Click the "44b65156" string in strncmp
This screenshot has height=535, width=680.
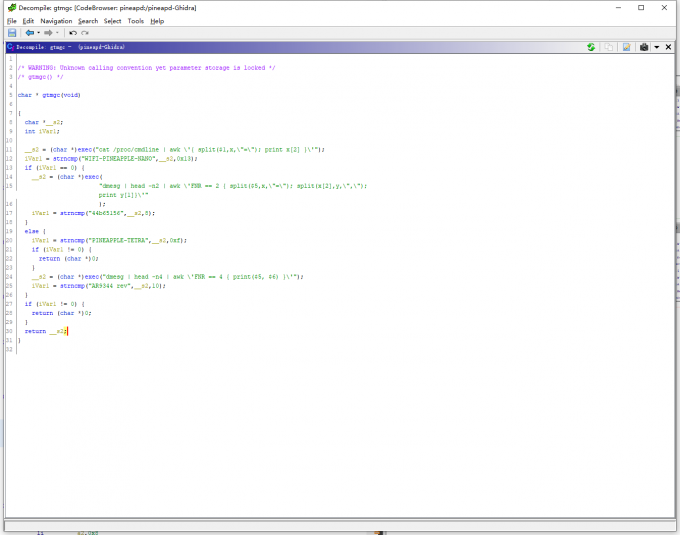click(x=107, y=213)
